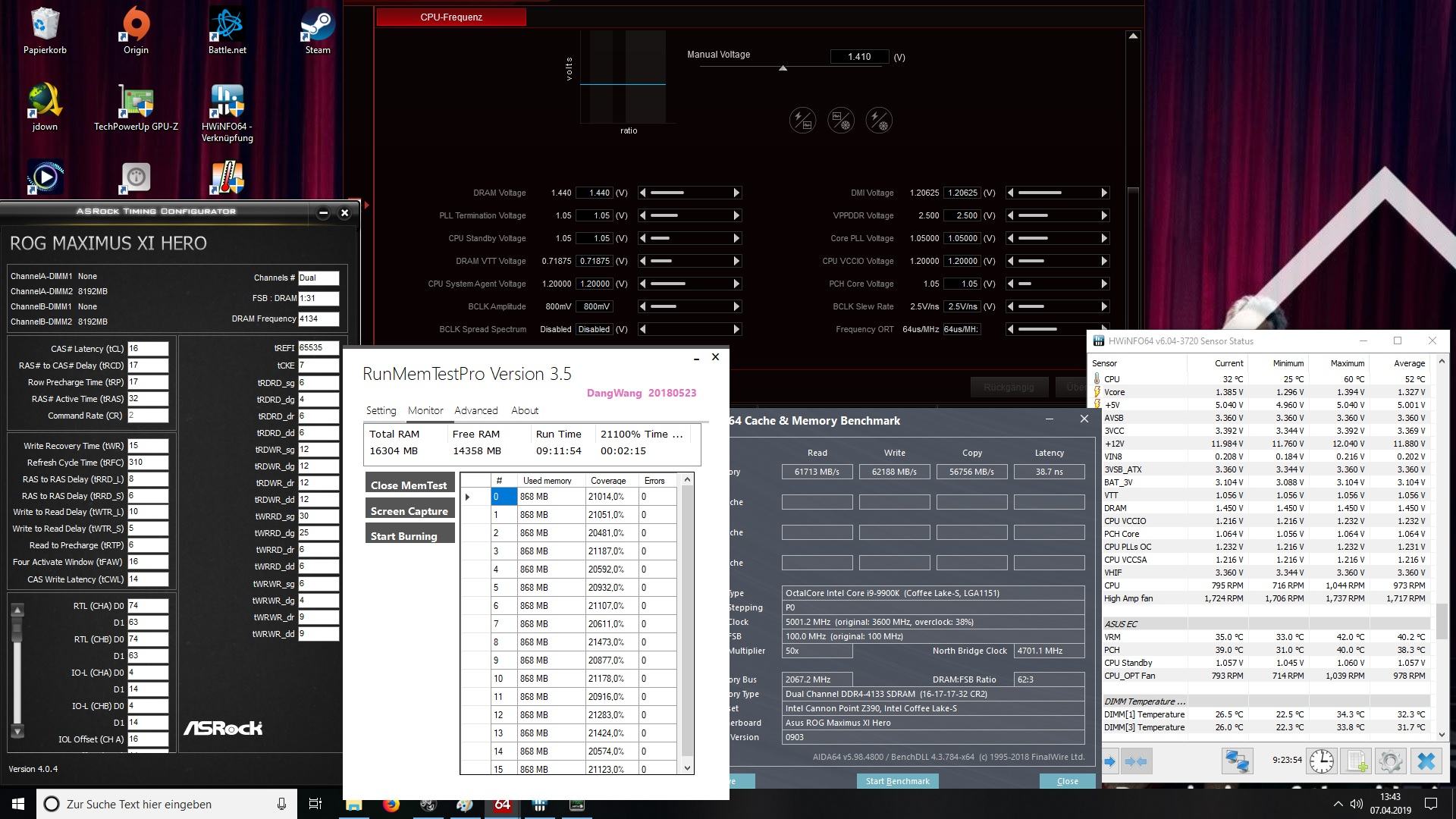Decrease DRAM Voltage with left arrow
This screenshot has width=1456, height=819.
[x=643, y=193]
